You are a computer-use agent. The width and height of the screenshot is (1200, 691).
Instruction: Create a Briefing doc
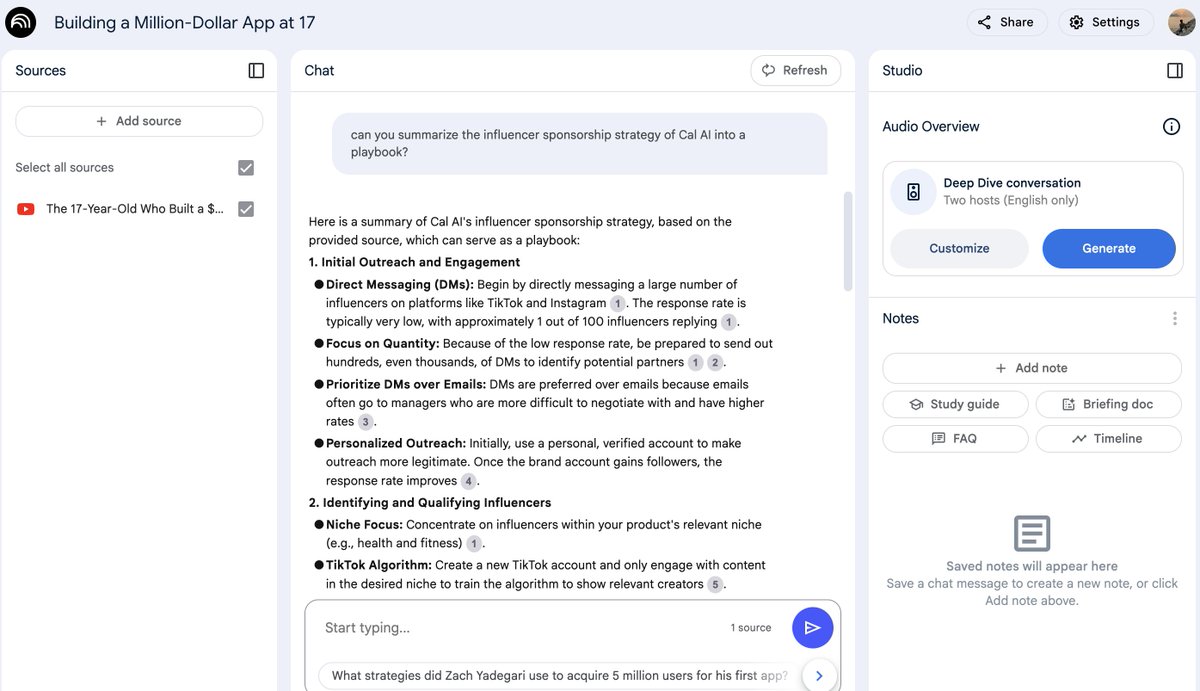1108,404
